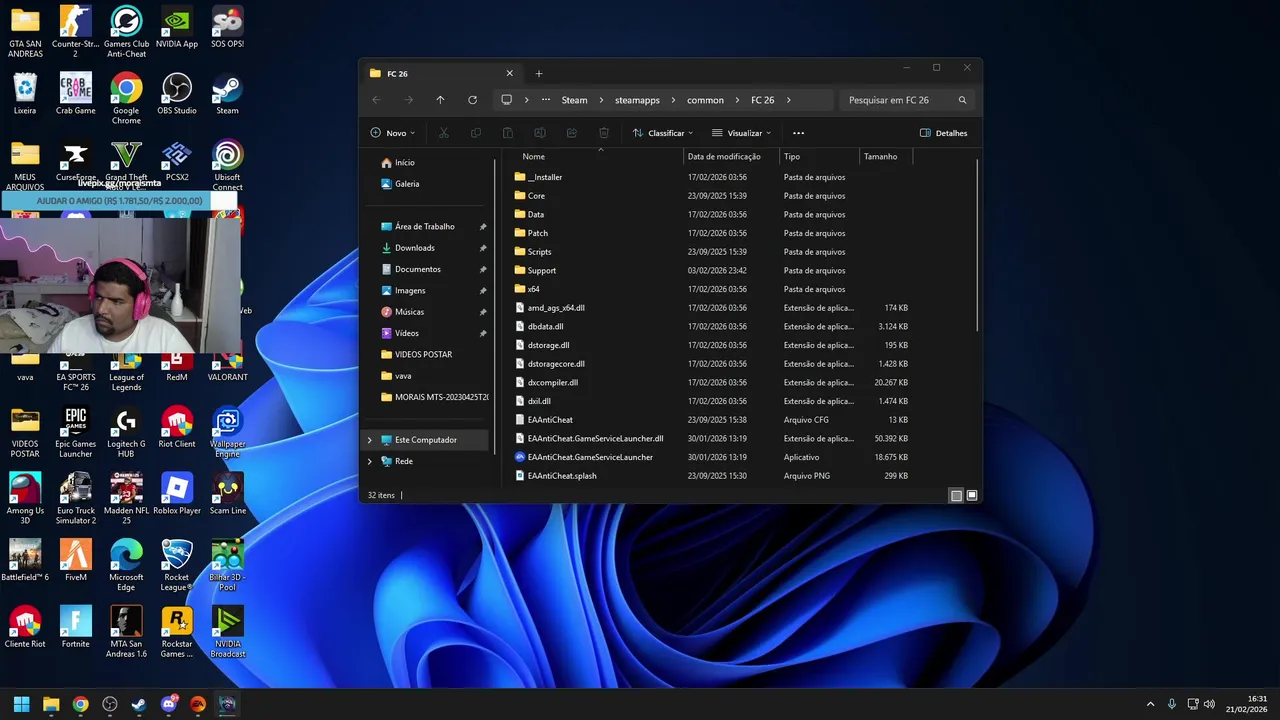
Task: Open the Novo dropdown
Action: [392, 133]
